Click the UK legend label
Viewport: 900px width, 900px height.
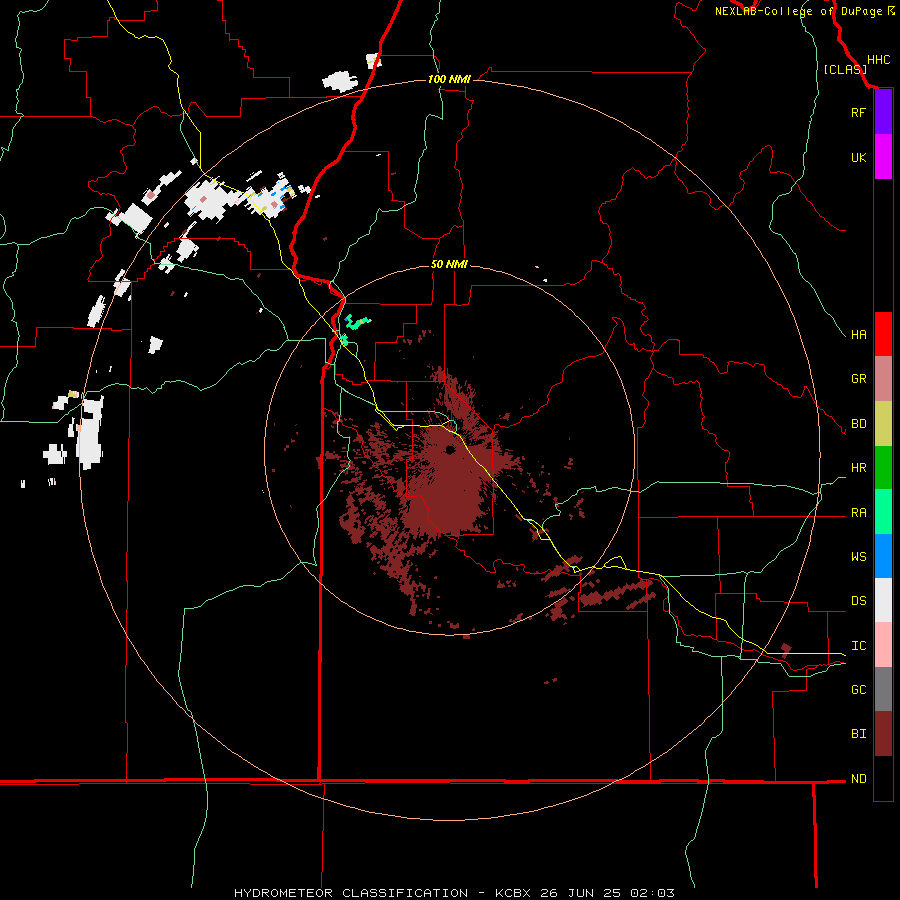tap(858, 158)
